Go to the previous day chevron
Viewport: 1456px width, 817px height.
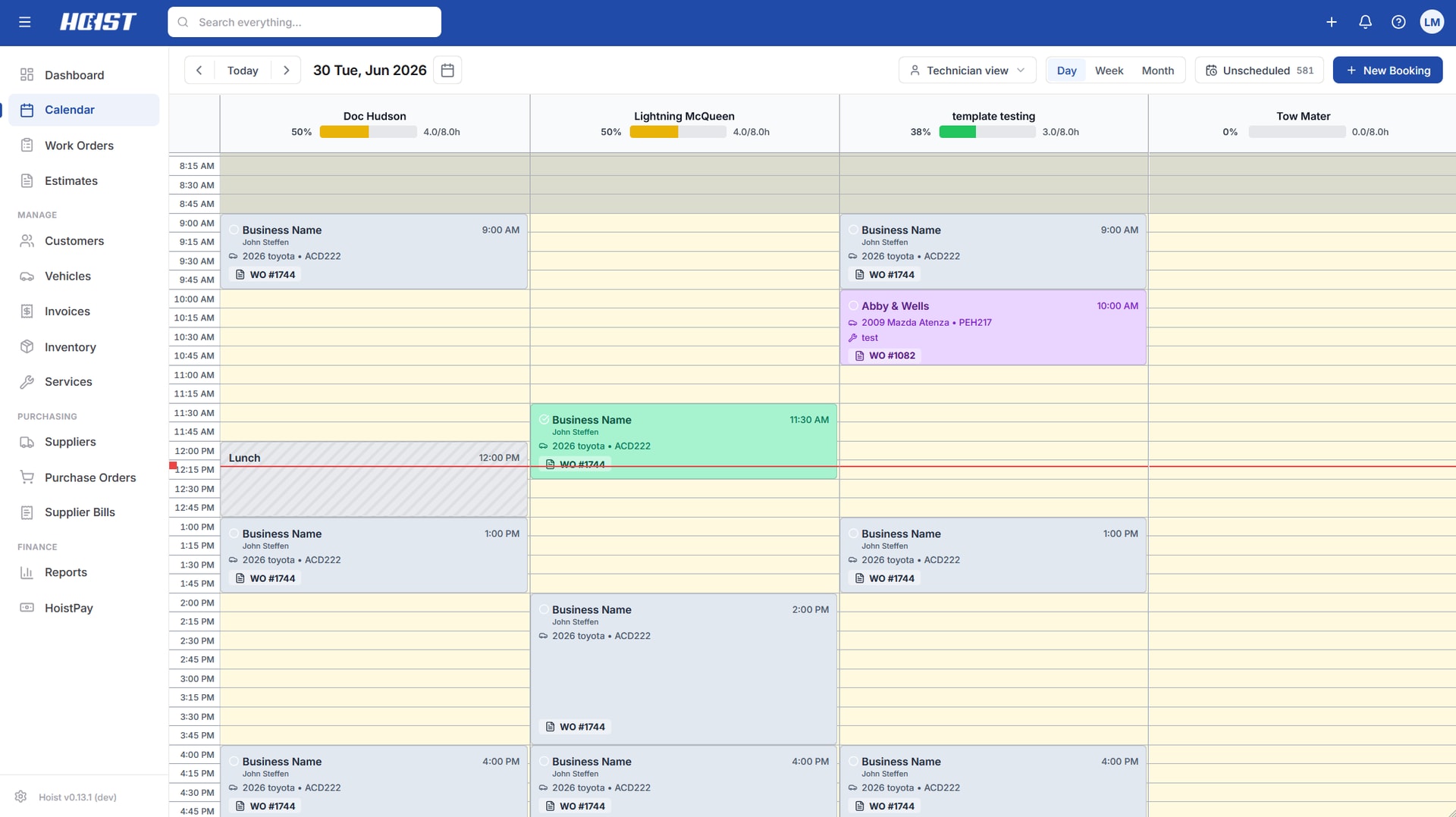199,70
